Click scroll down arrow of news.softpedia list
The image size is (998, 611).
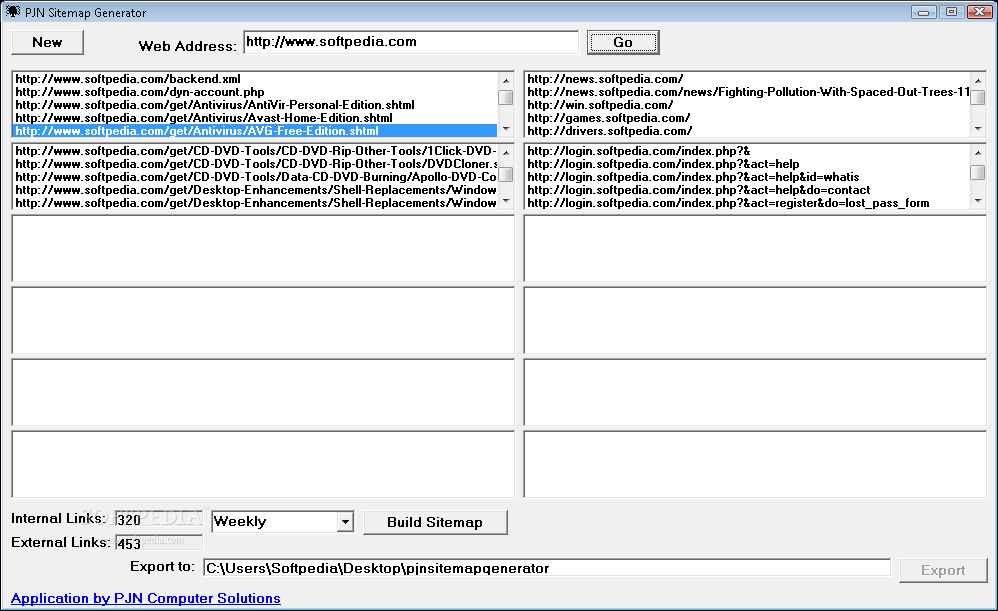click(978, 129)
